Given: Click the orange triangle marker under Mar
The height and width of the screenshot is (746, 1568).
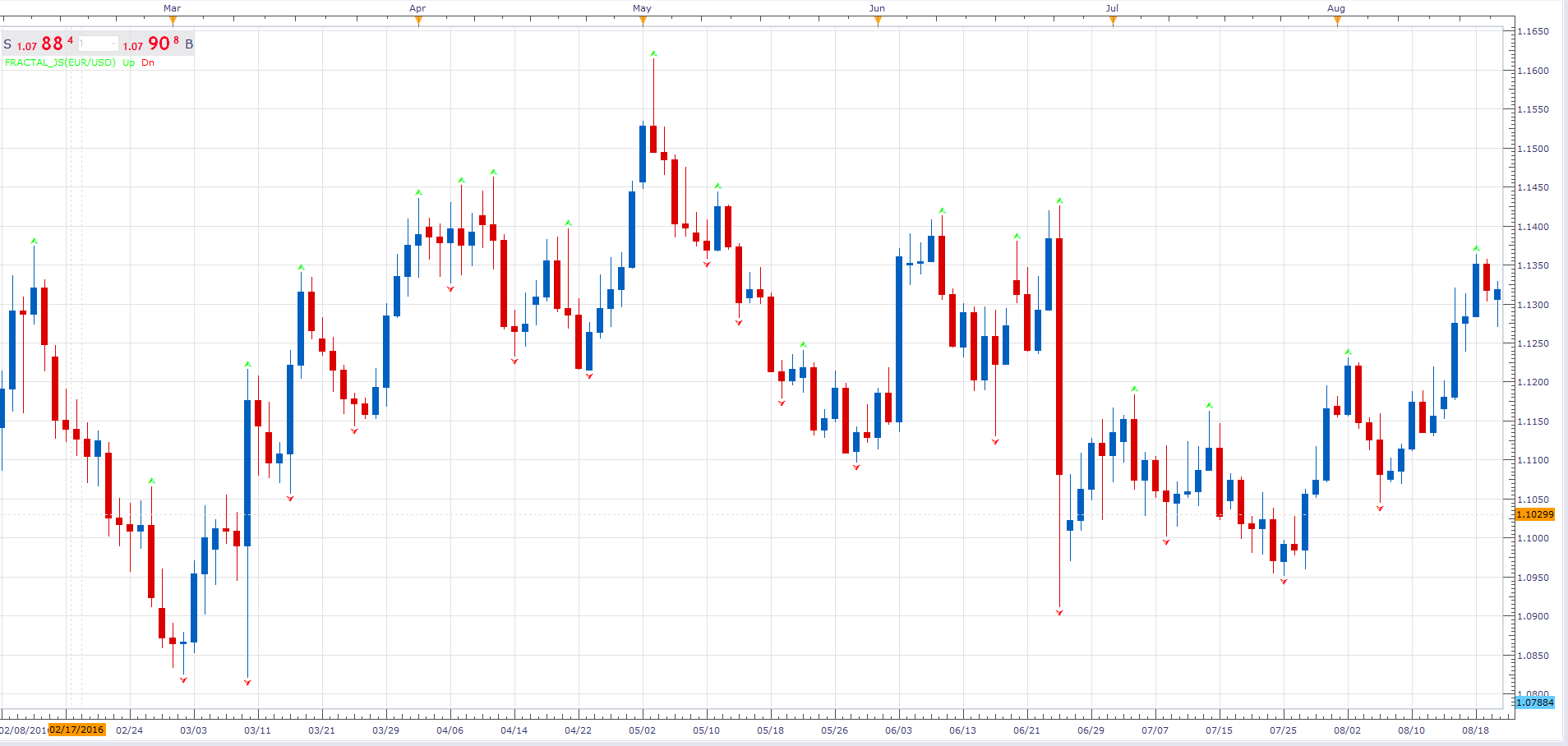Looking at the screenshot, I should [x=173, y=21].
